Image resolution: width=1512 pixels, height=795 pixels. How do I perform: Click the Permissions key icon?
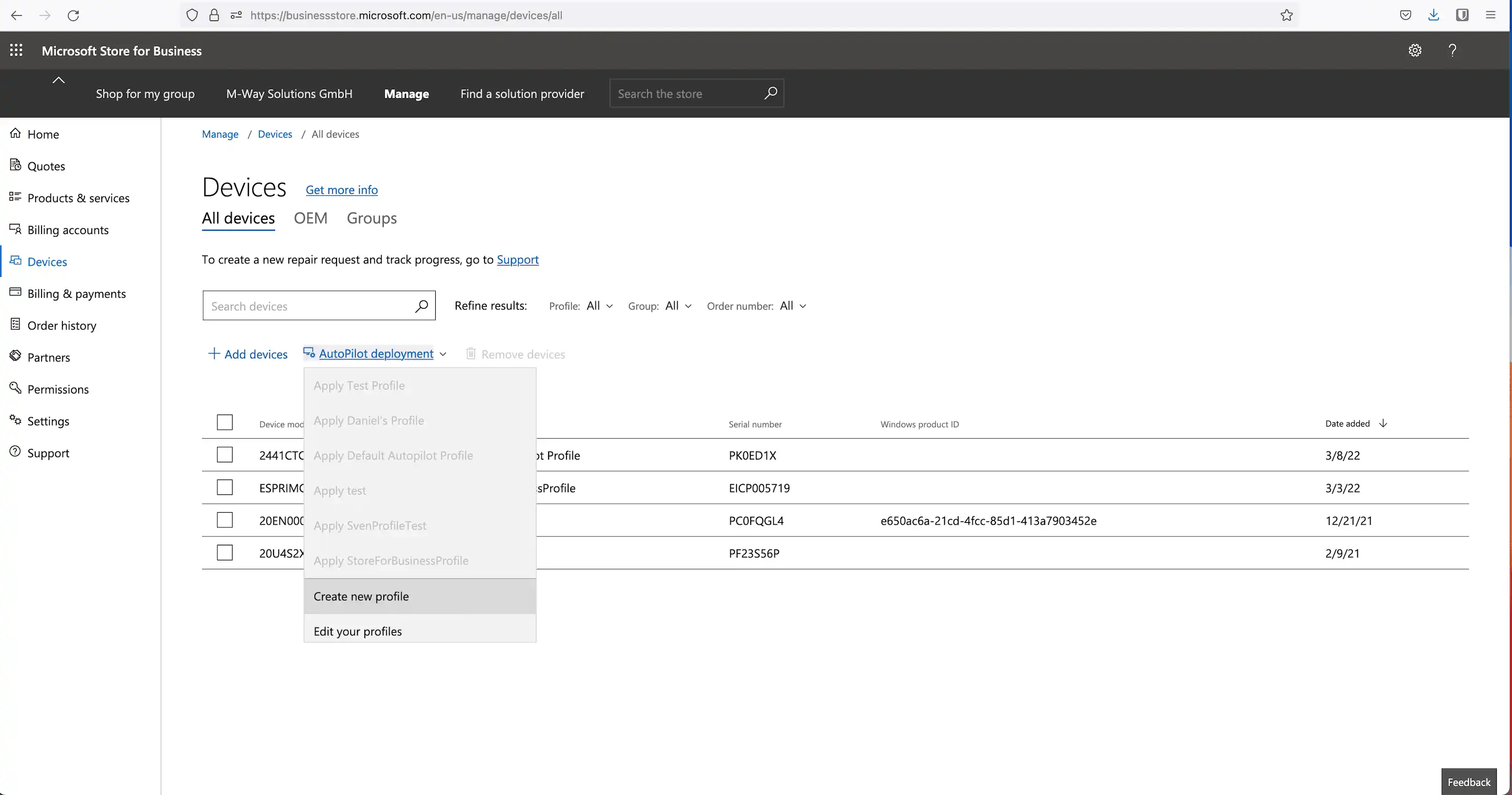[x=15, y=388]
